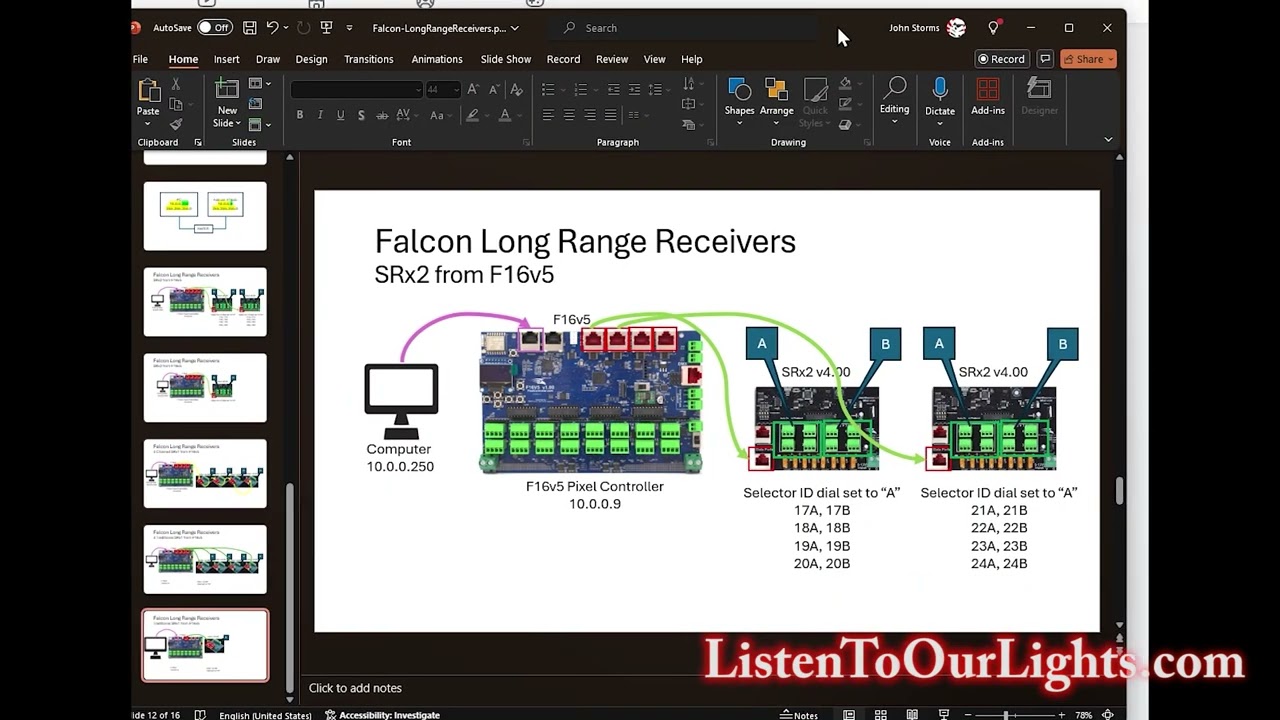Switch to the Slide Show tab

[506, 59]
